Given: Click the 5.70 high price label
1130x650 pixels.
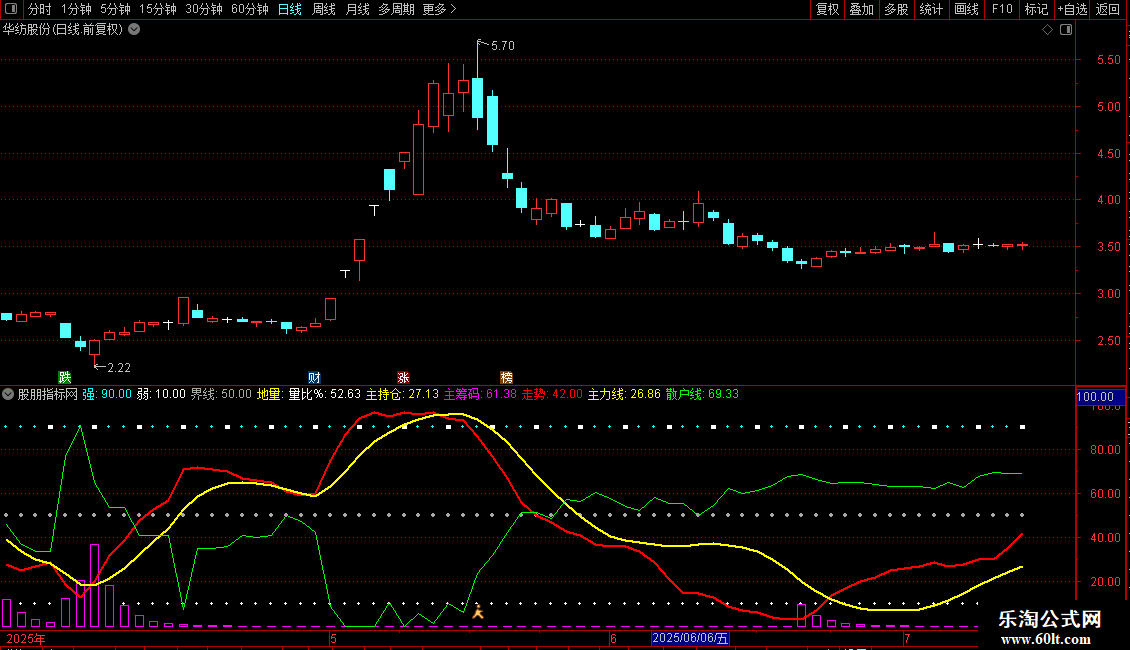Looking at the screenshot, I should pos(502,46).
